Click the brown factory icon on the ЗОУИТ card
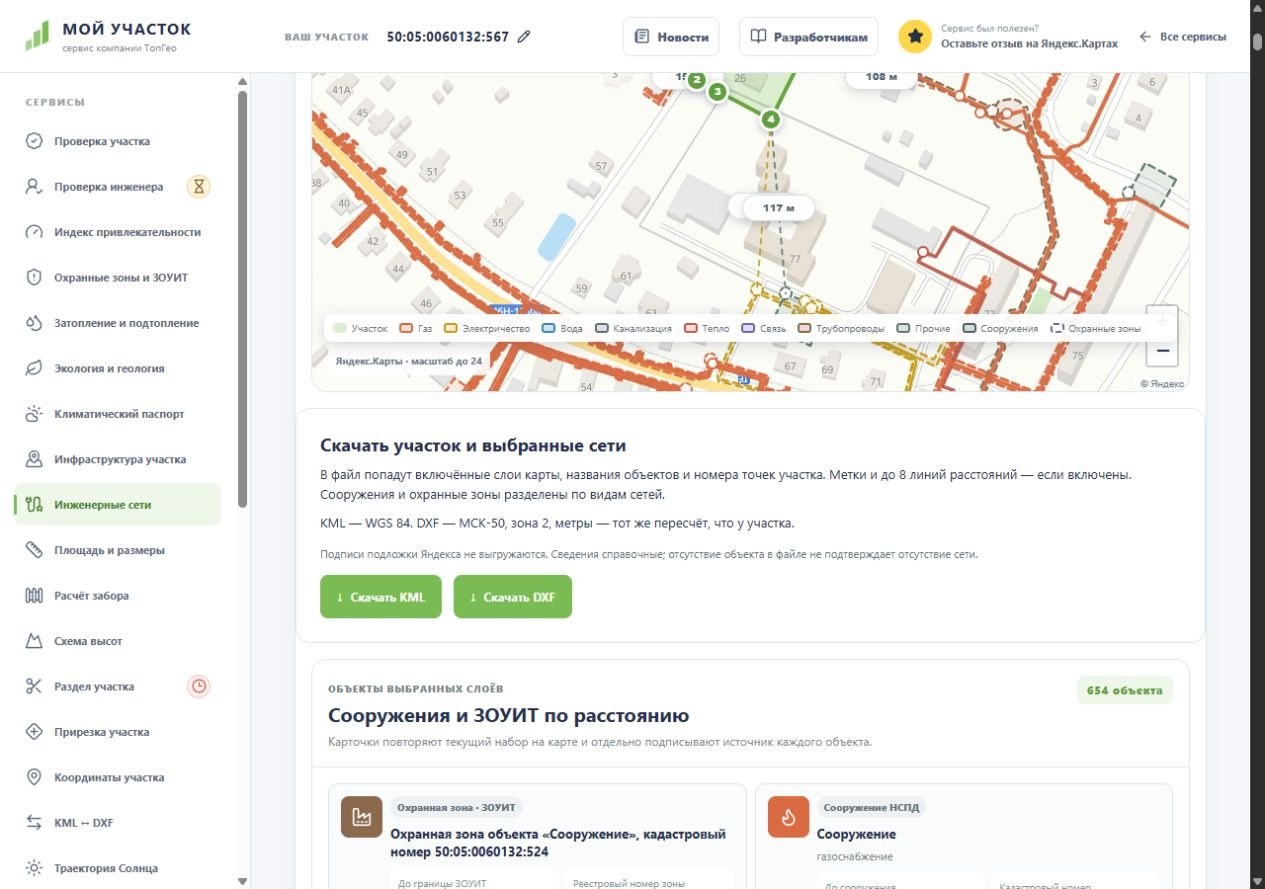1265x889 pixels. (x=361, y=816)
